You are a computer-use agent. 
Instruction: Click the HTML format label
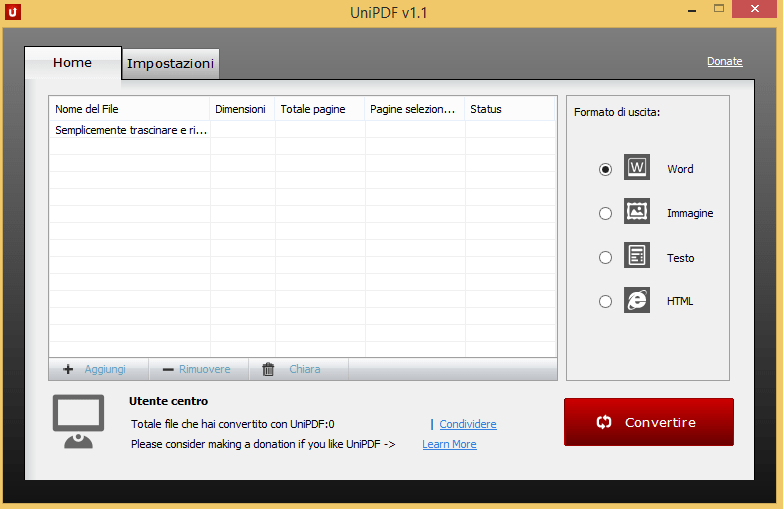point(680,301)
